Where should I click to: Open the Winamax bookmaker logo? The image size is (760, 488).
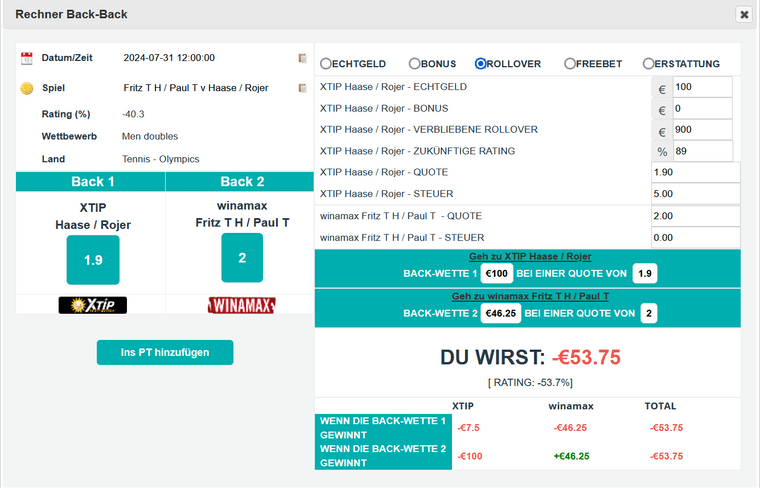[x=242, y=305]
